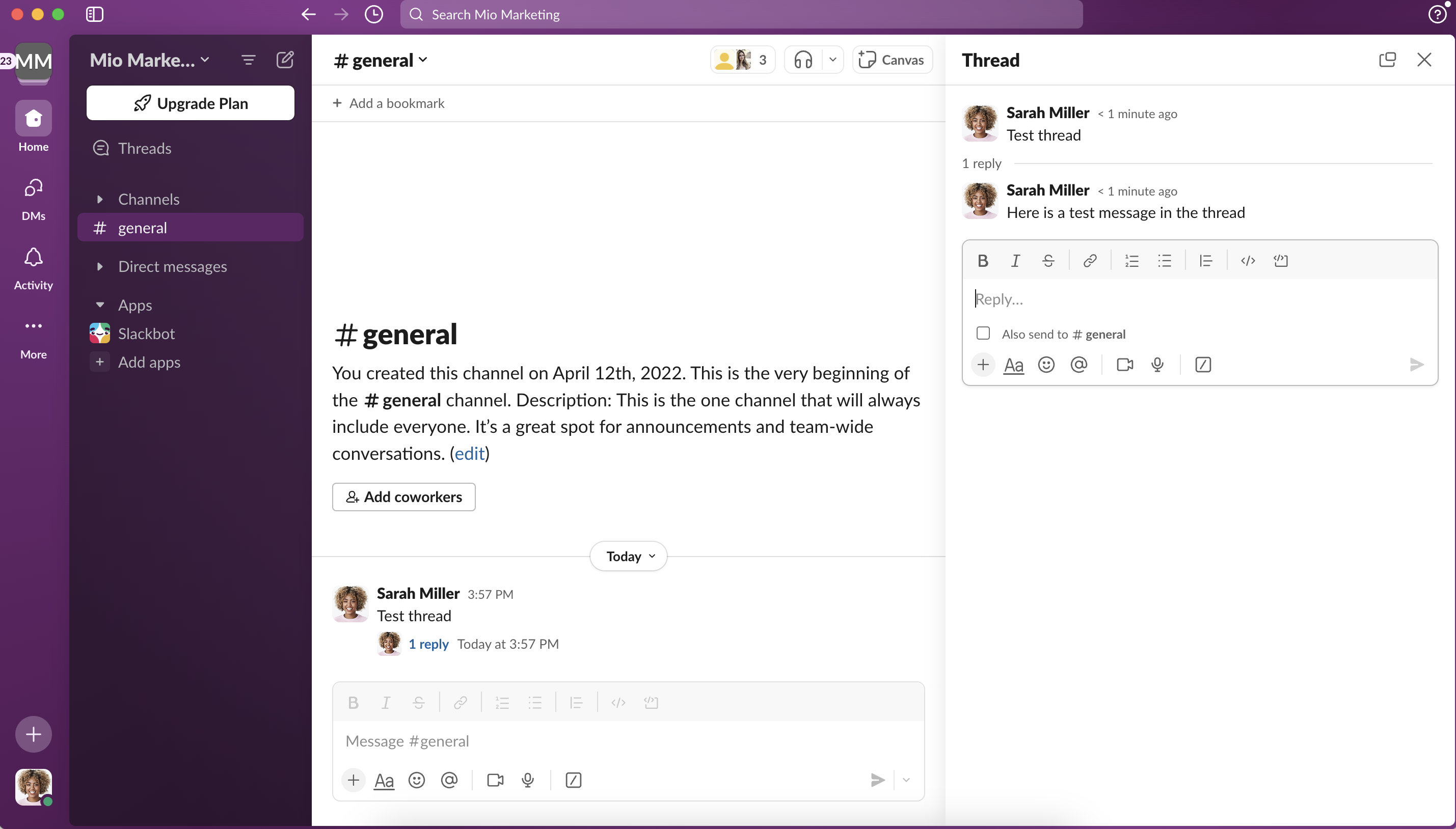Enable the Also send to #general checkbox

983,333
